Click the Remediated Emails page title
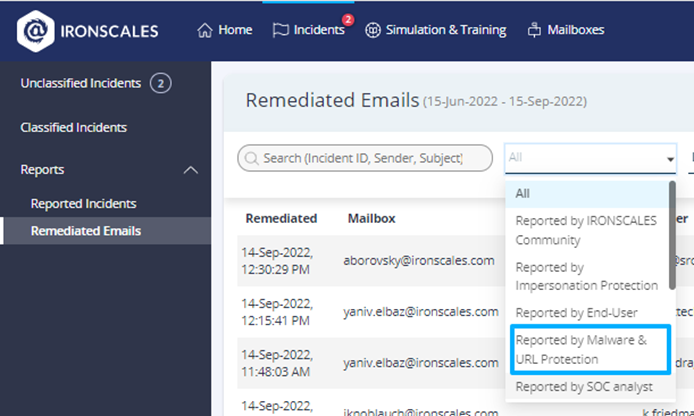Screen dimensions: 694x416 pyautogui.click(x=332, y=100)
